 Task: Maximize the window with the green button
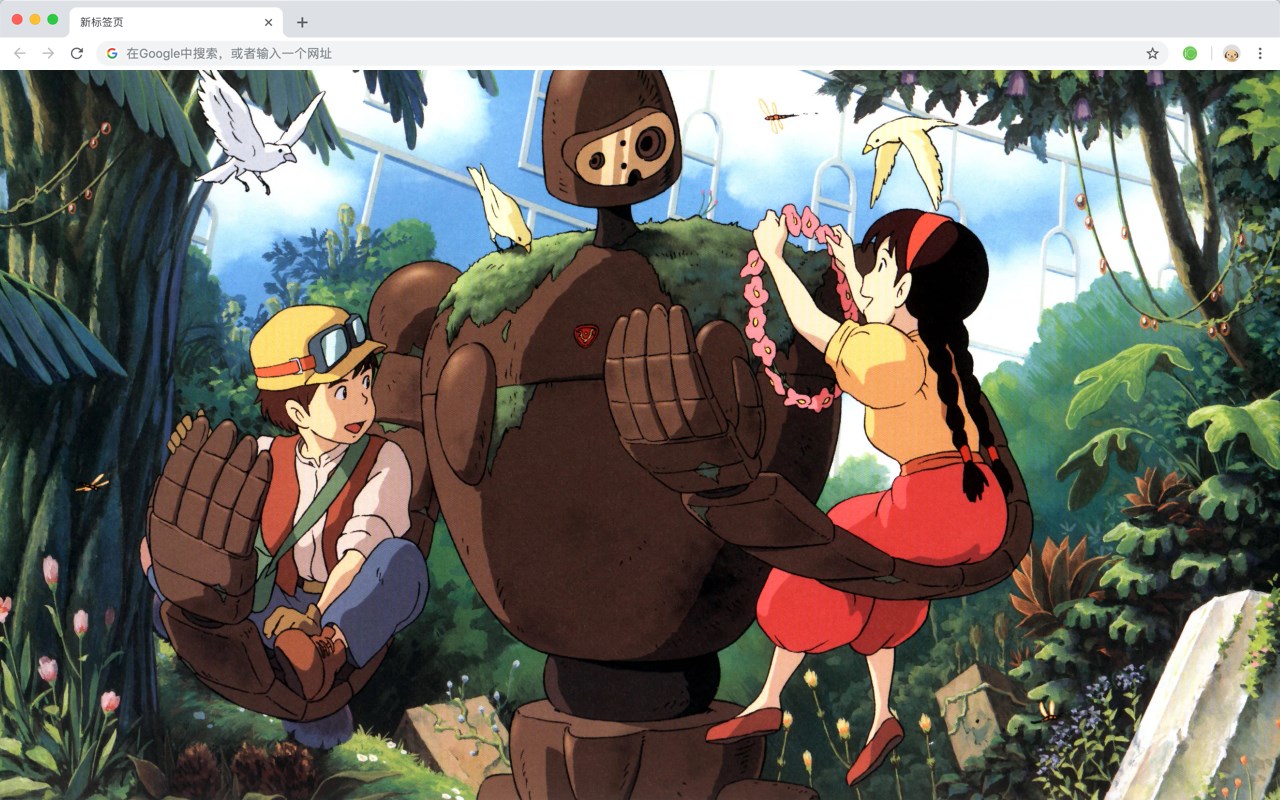point(53,20)
